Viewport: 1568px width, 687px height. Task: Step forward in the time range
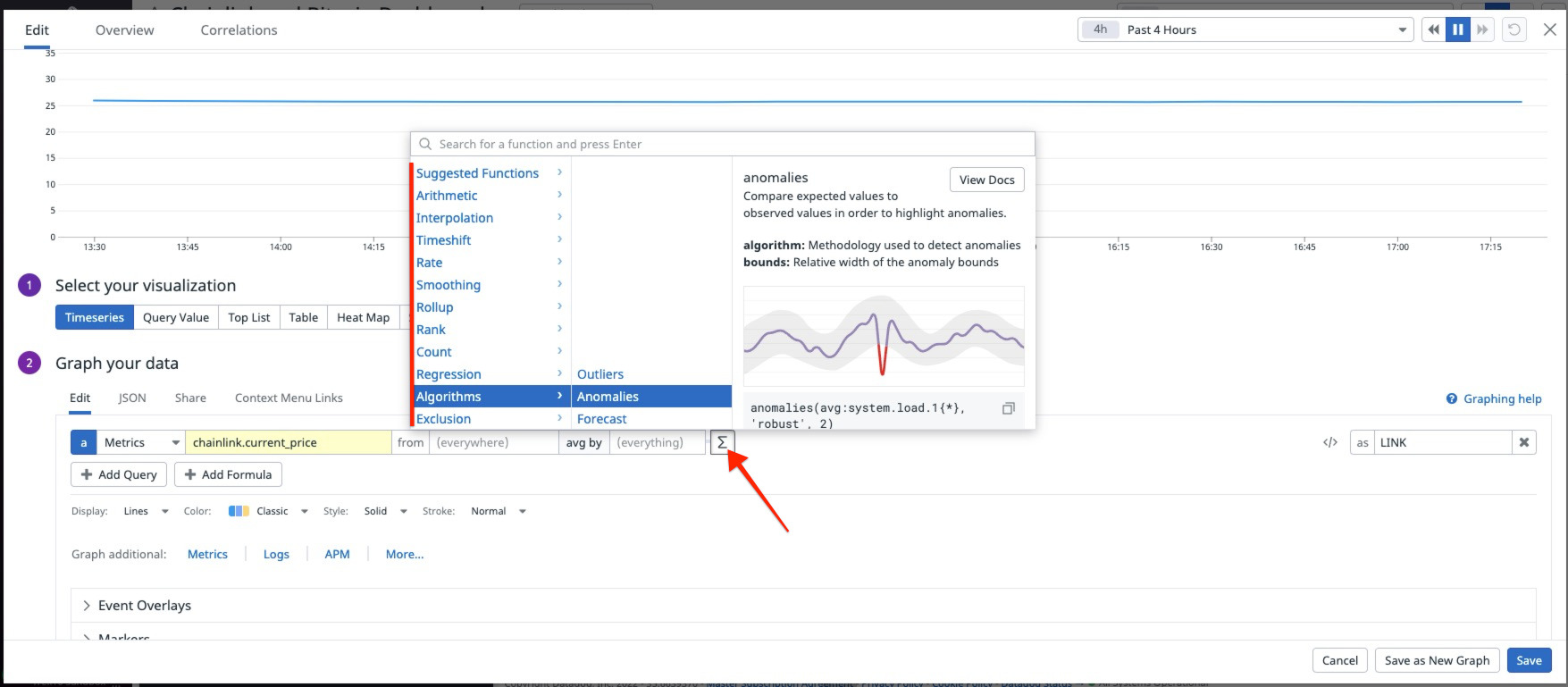tap(1483, 29)
